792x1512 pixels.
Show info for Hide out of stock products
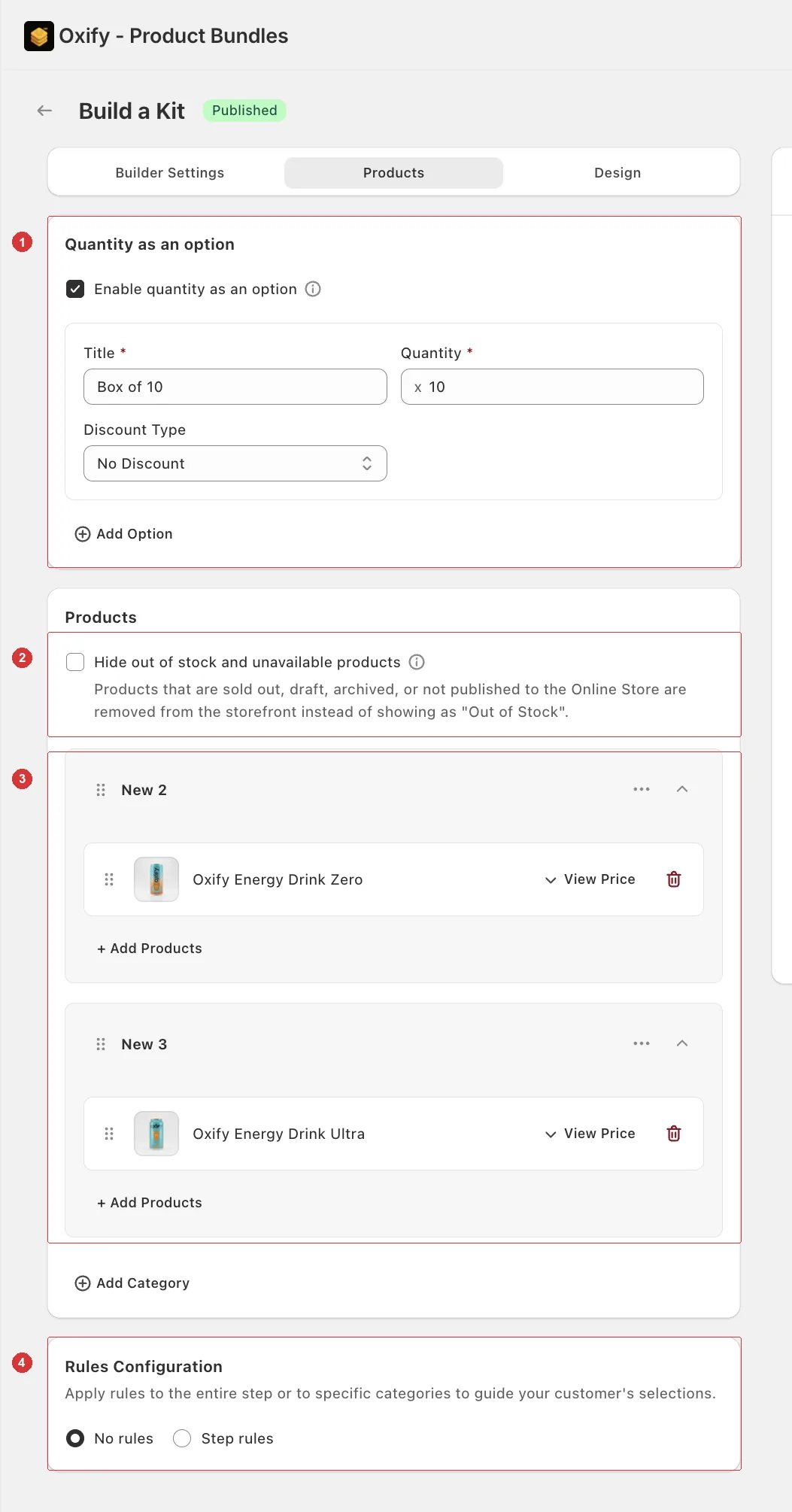click(417, 662)
